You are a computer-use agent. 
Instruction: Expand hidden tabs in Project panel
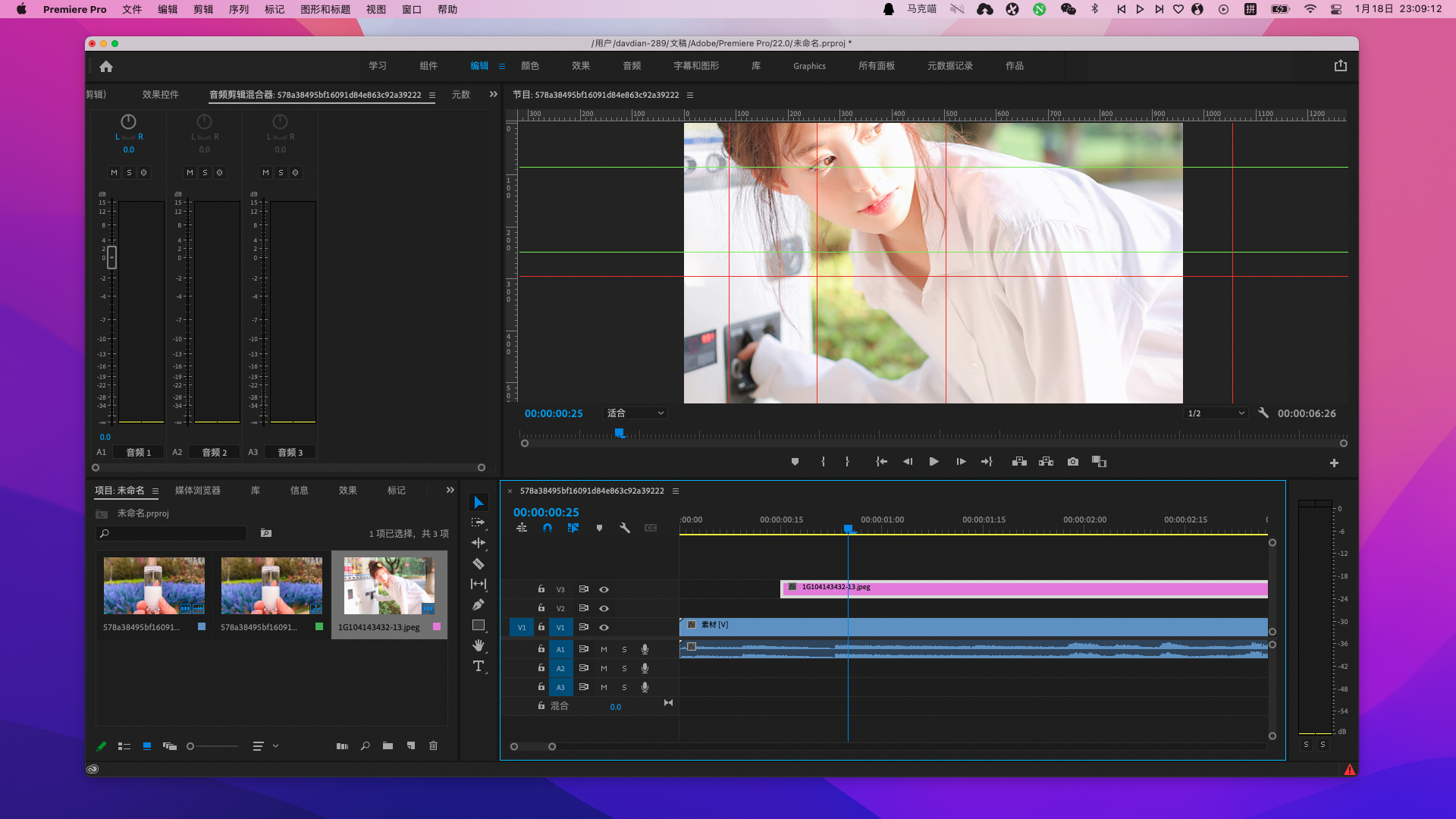[x=450, y=490]
